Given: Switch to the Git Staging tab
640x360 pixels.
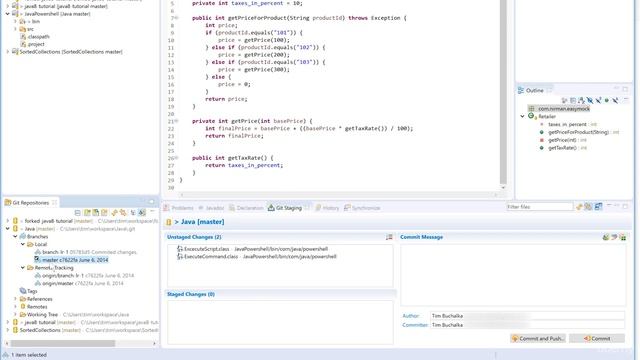Looking at the screenshot, I should 285,208.
